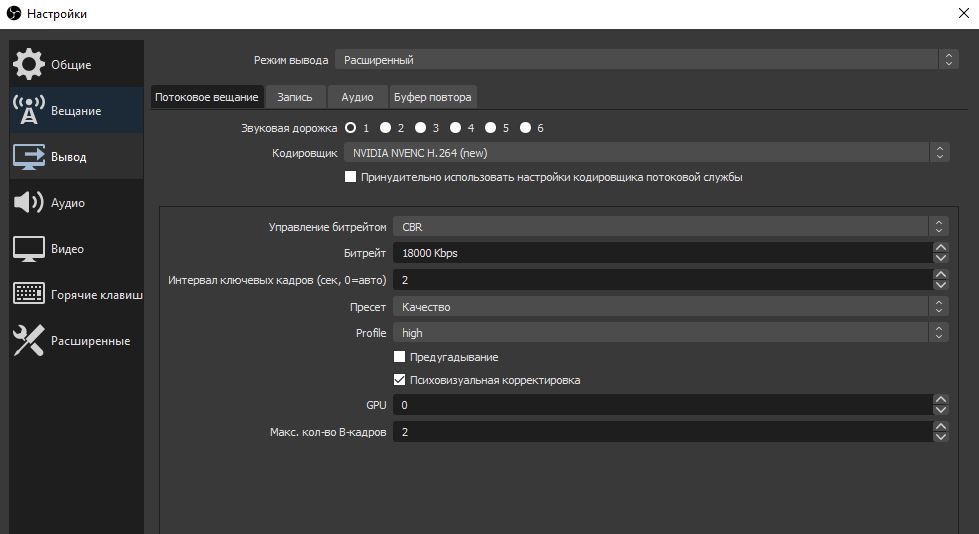The height and width of the screenshot is (534, 979).
Task: Toggle forced streaming service encoder settings
Action: point(351,177)
